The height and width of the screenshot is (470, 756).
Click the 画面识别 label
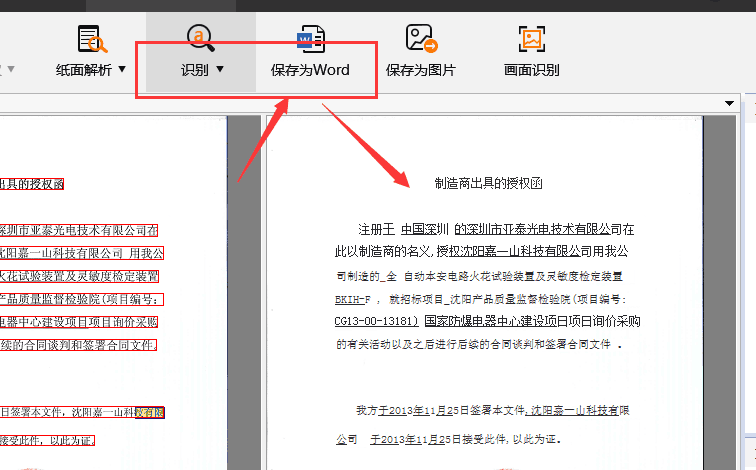click(532, 70)
